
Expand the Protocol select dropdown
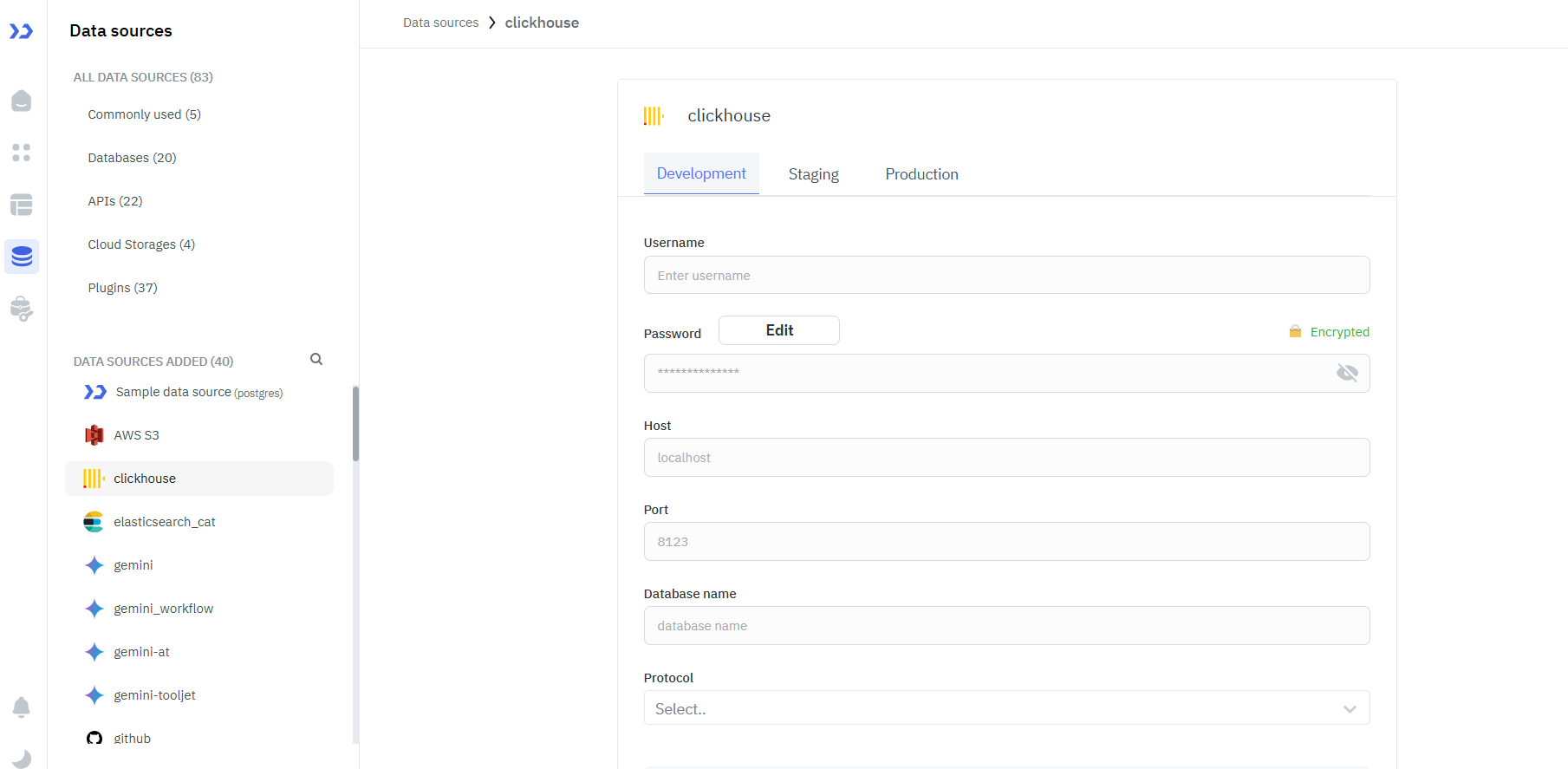pos(1006,708)
